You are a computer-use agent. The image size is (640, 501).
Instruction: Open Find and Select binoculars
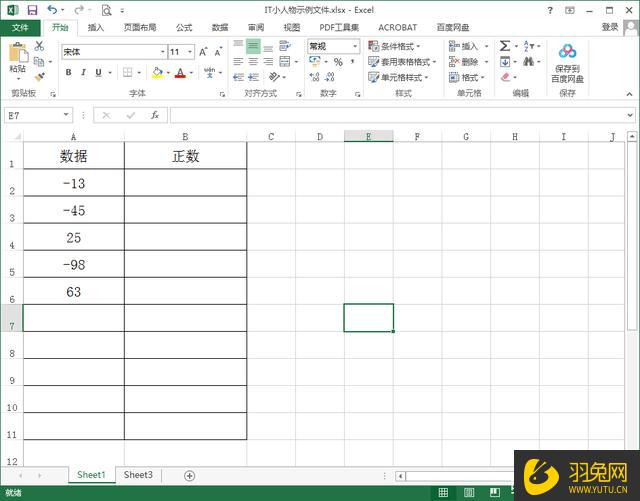pos(529,62)
